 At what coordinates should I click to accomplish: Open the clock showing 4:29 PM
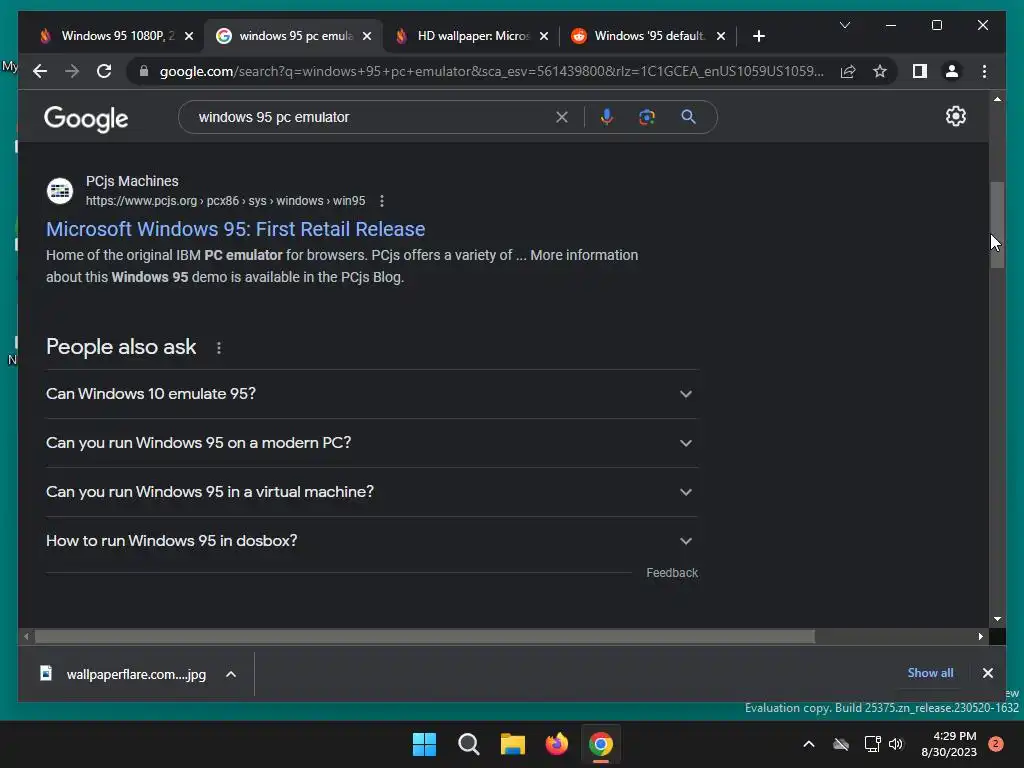(x=949, y=744)
